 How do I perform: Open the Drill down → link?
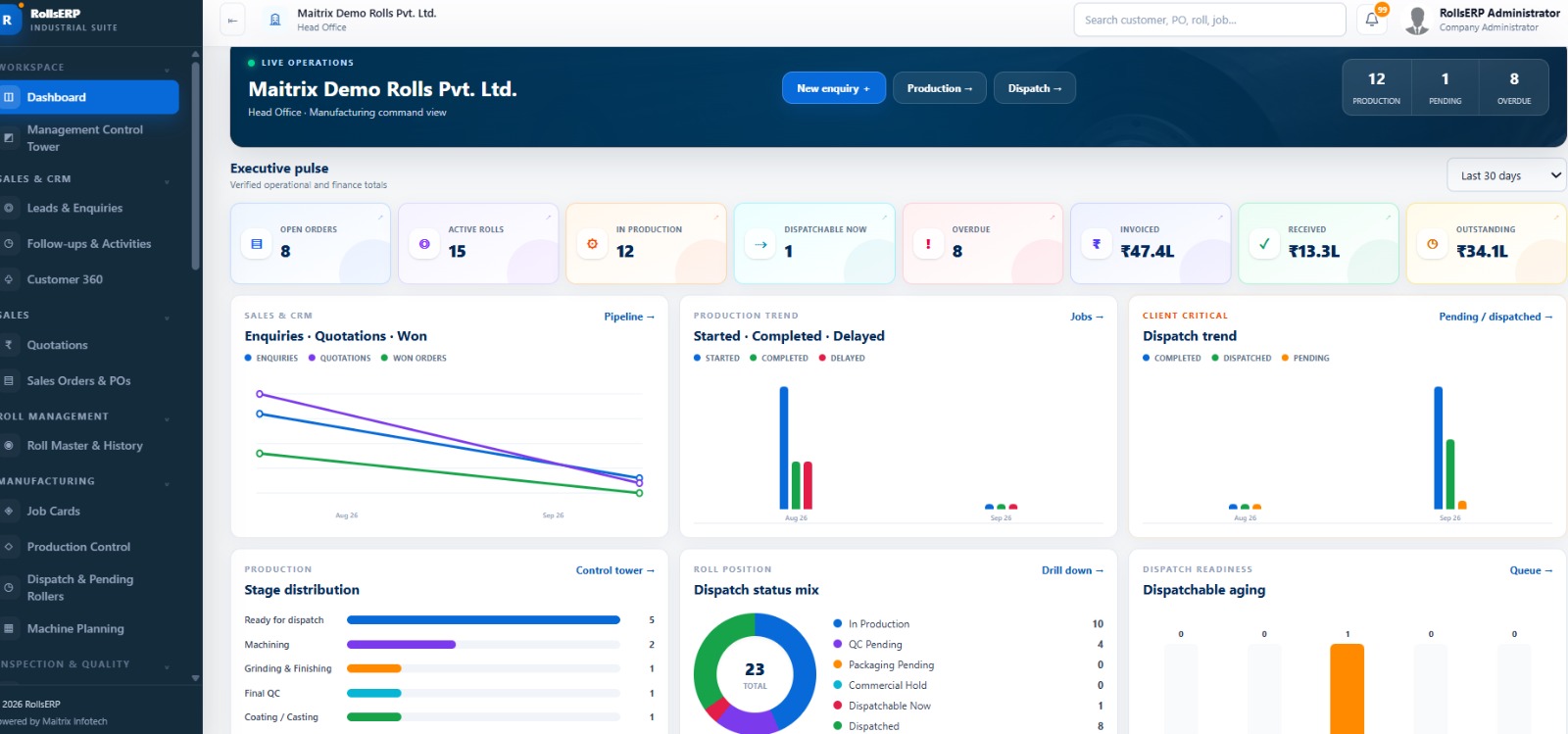[x=1072, y=570]
